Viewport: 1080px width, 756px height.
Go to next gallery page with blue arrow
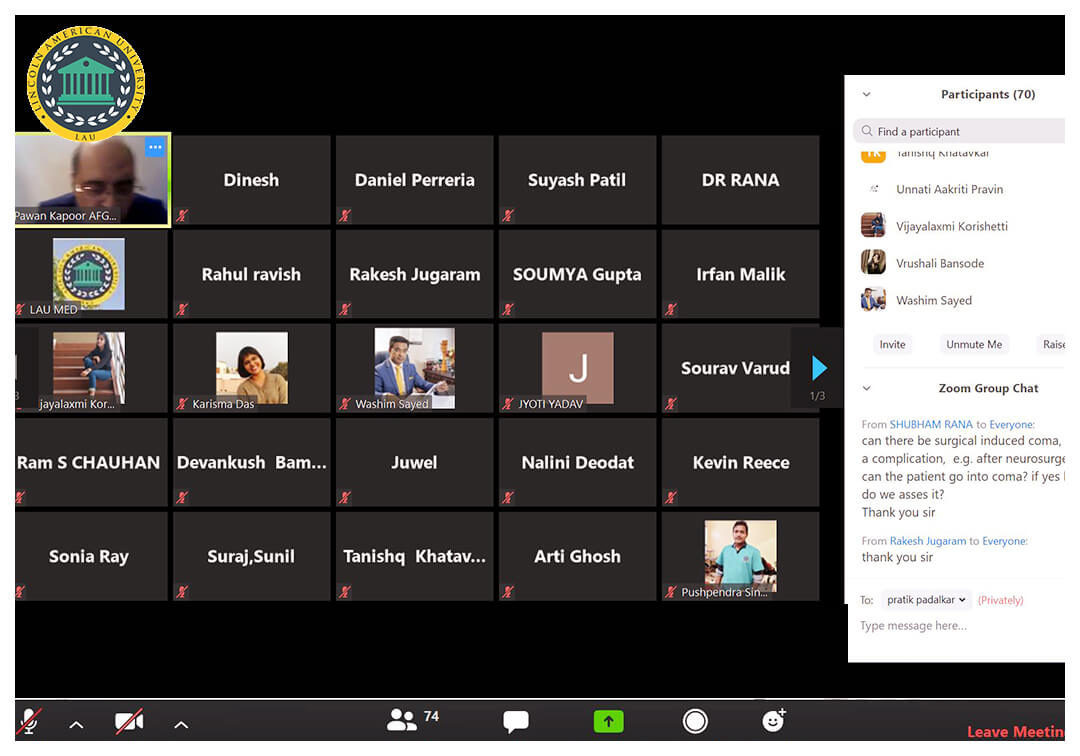coord(818,368)
